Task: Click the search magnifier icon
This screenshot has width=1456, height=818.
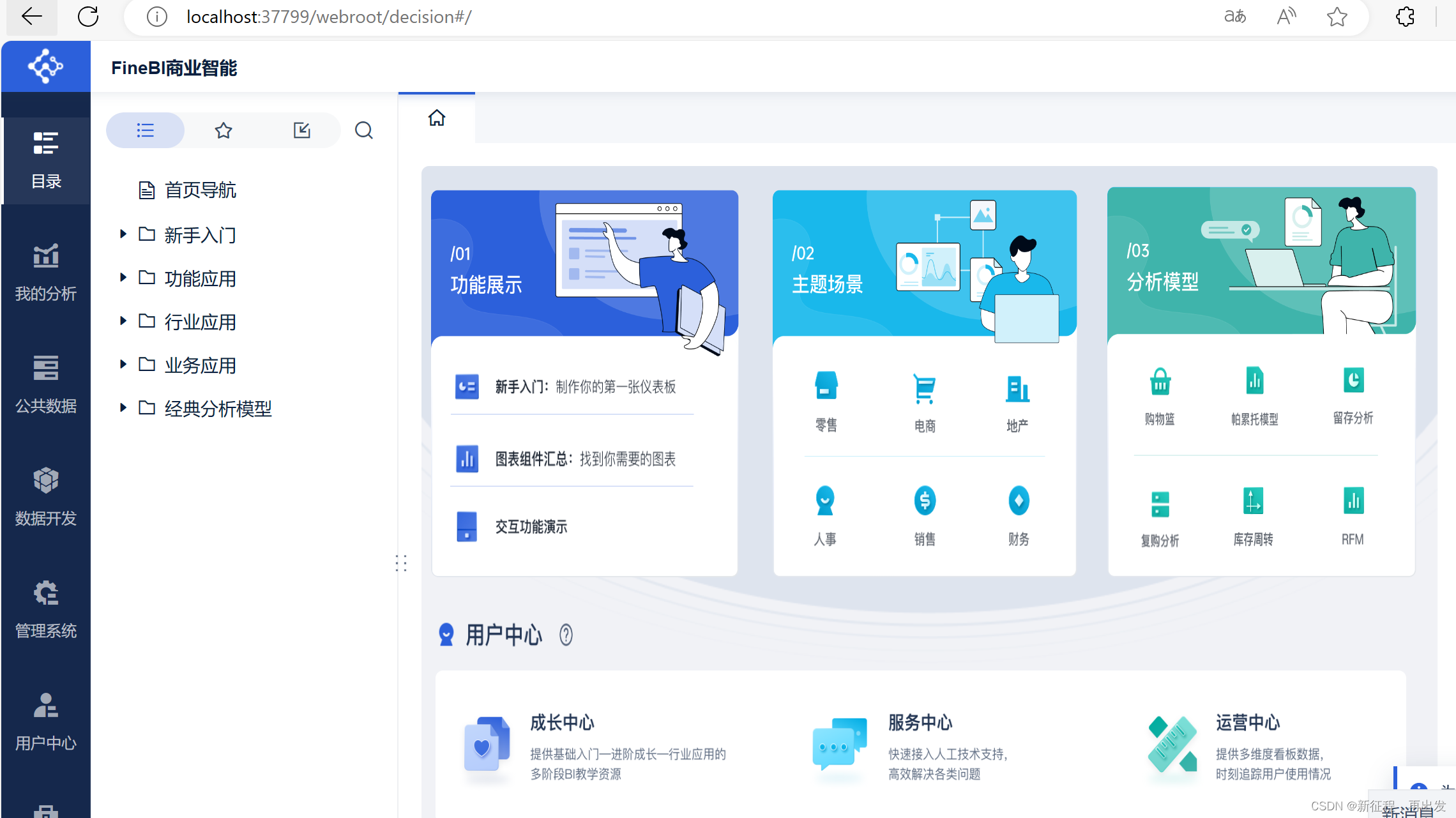Action: pos(364,130)
